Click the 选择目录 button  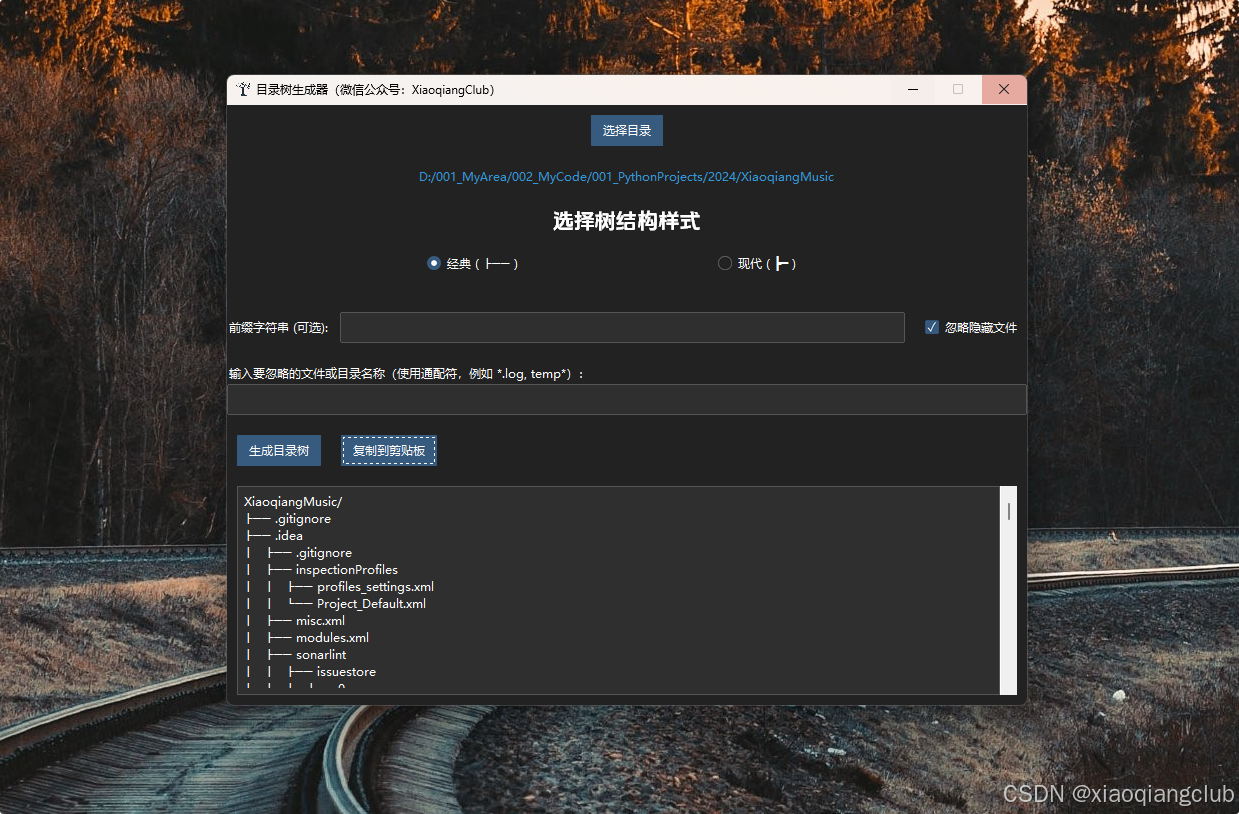coord(627,131)
